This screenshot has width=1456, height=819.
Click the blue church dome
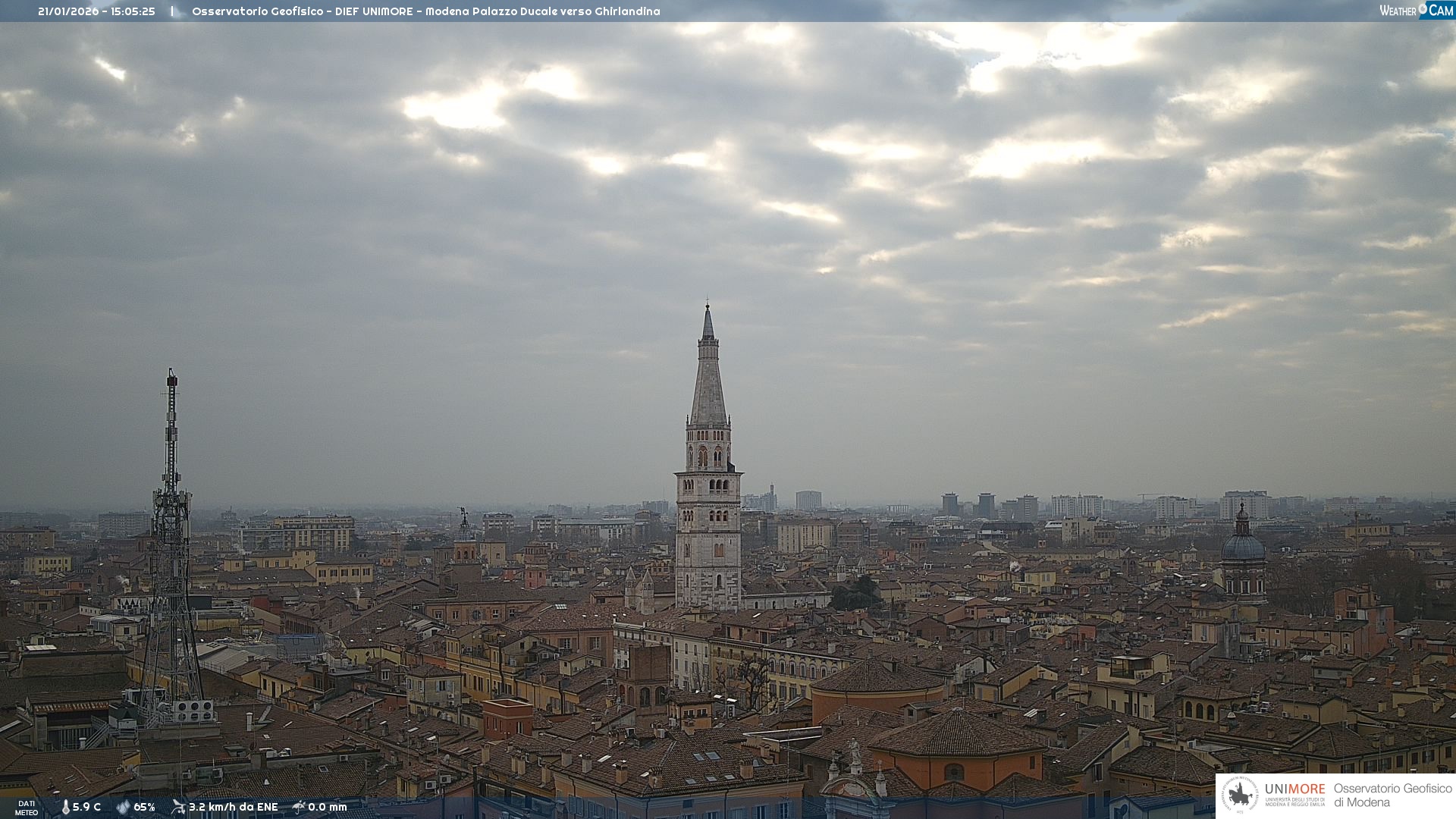(x=1243, y=546)
